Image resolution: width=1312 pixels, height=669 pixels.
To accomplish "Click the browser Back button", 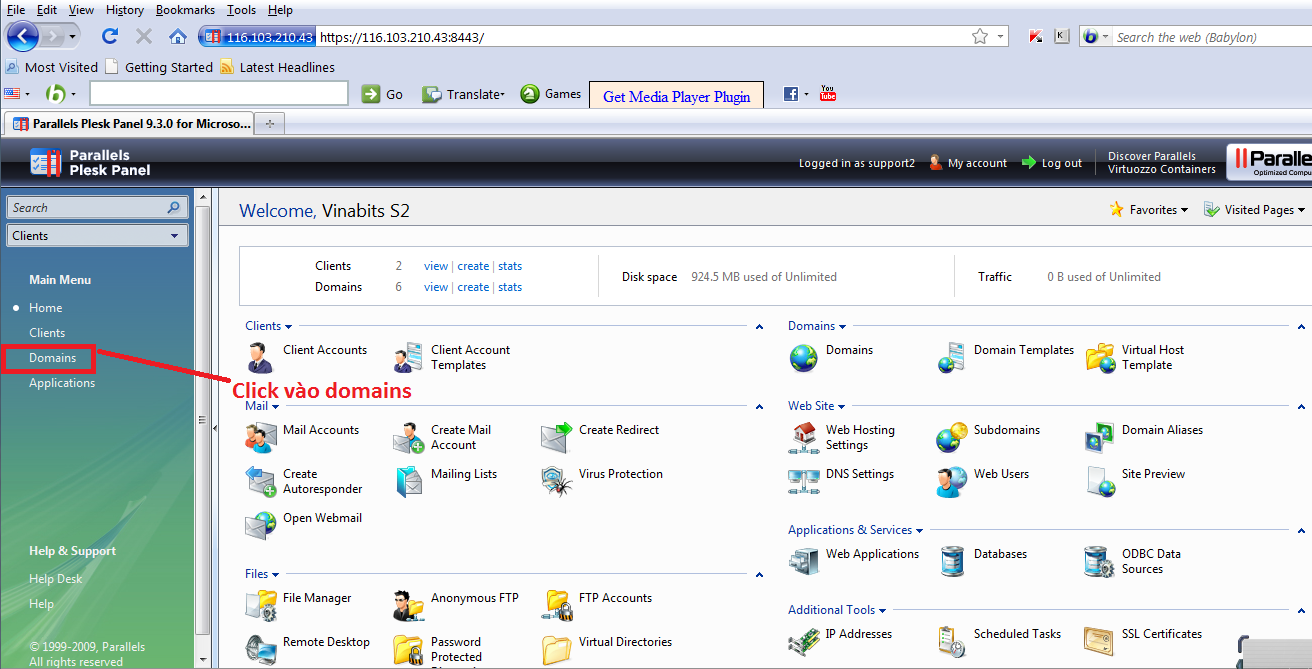I will pyautogui.click(x=23, y=37).
